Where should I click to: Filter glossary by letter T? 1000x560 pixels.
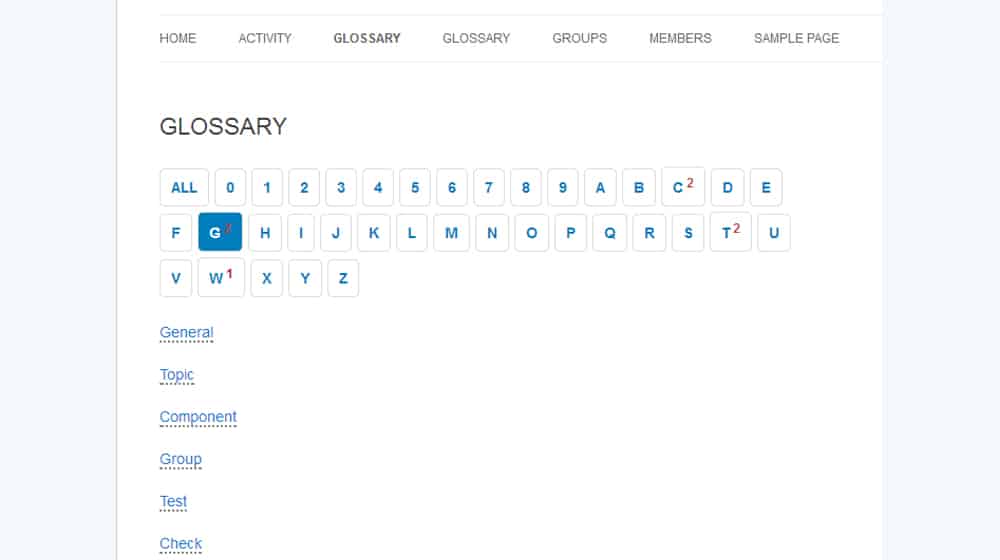pyautogui.click(x=730, y=232)
